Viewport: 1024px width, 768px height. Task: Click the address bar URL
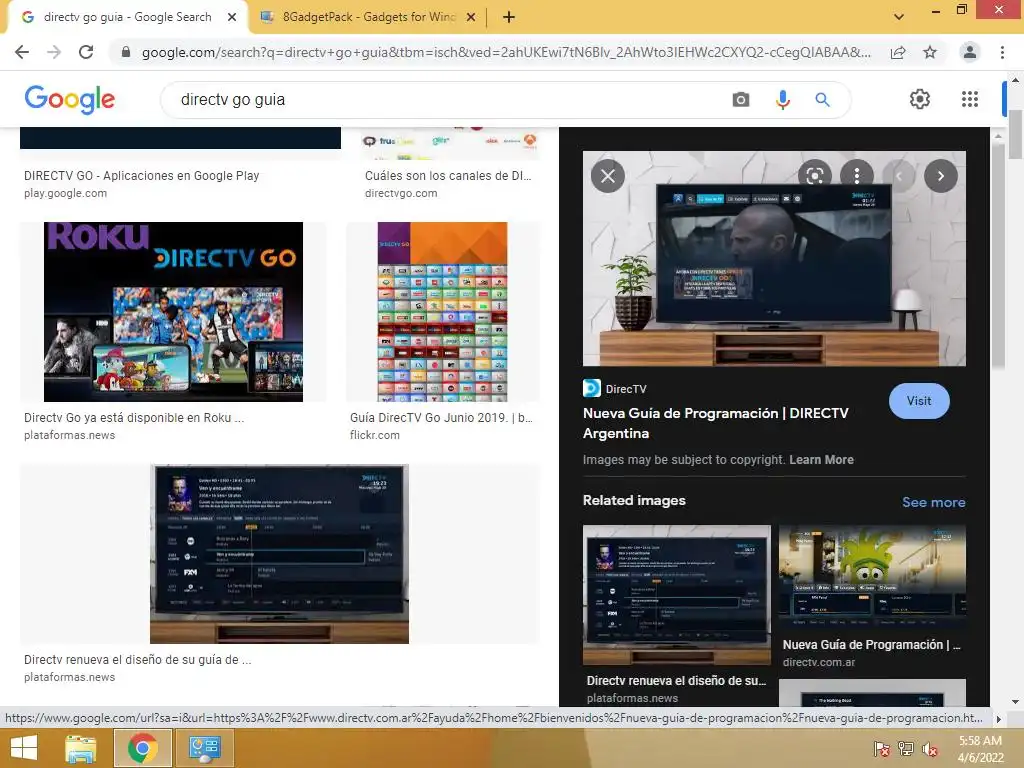pos(506,52)
